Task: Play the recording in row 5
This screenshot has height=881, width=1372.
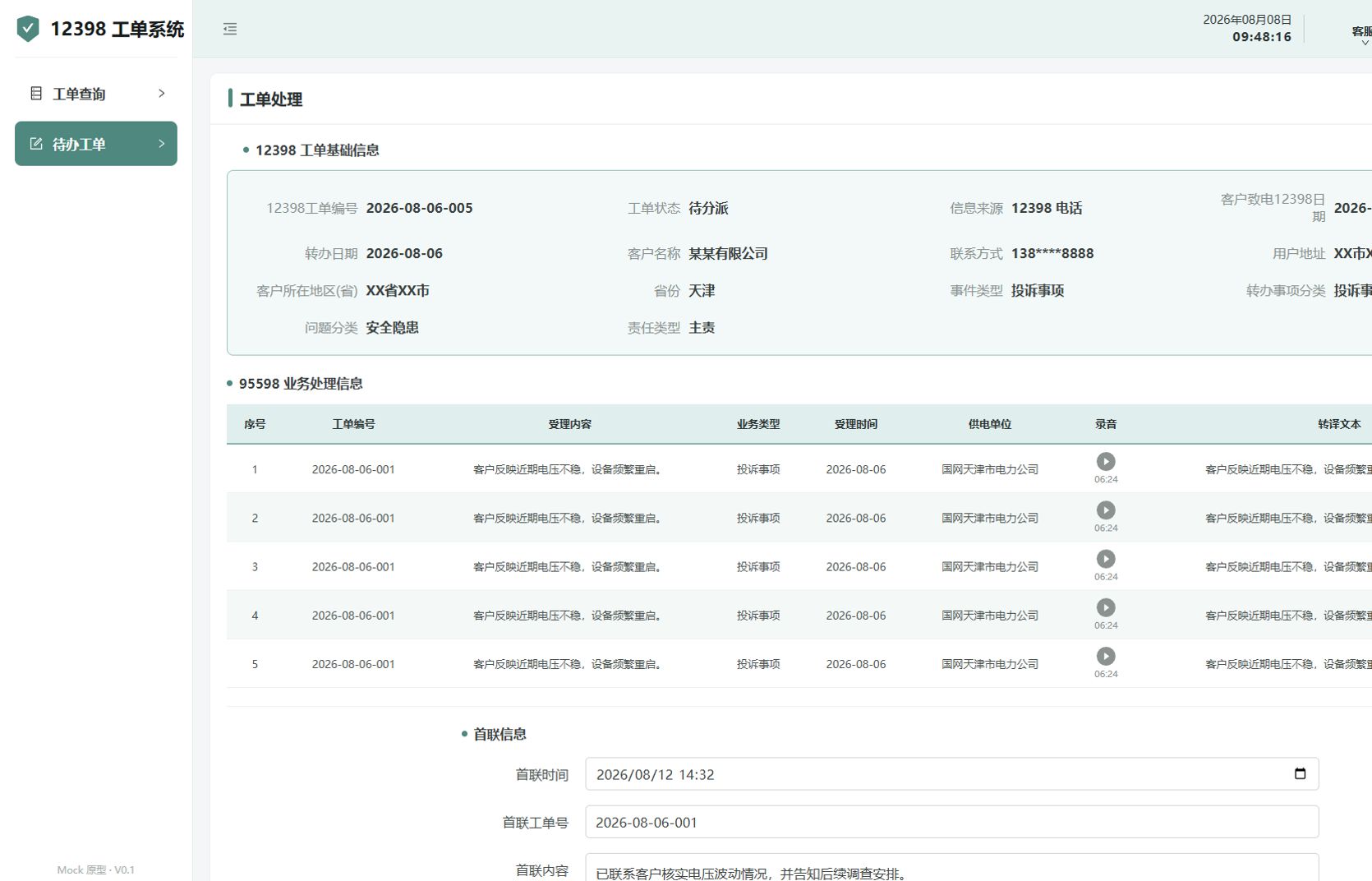Action: [1106, 656]
